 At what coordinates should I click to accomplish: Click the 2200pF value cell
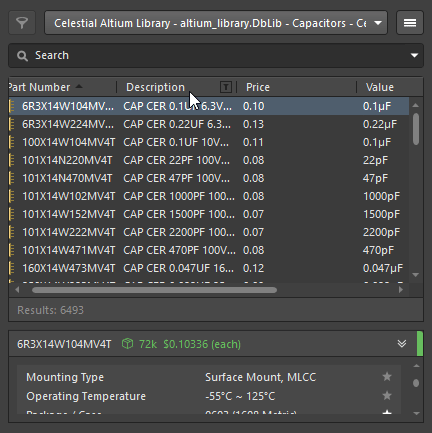point(381,232)
